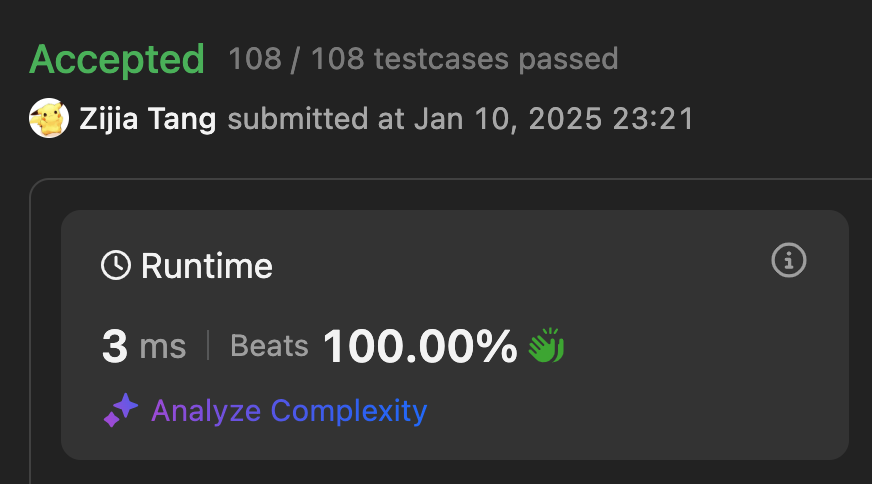872x484 pixels.
Task: Click the submitted at Jan 10, 2025 timestamp
Action: [x=460, y=120]
